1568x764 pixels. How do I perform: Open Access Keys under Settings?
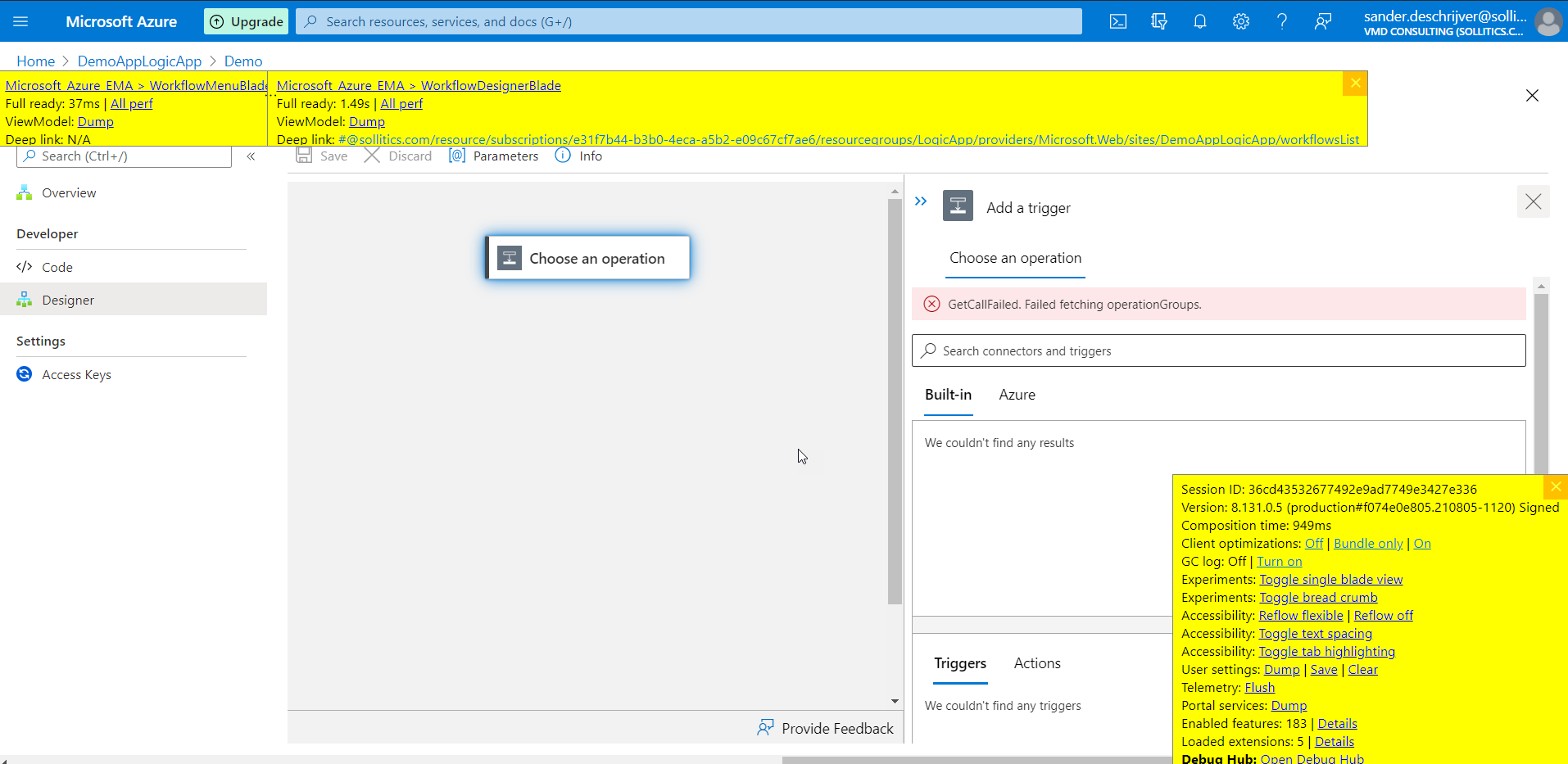coord(76,375)
